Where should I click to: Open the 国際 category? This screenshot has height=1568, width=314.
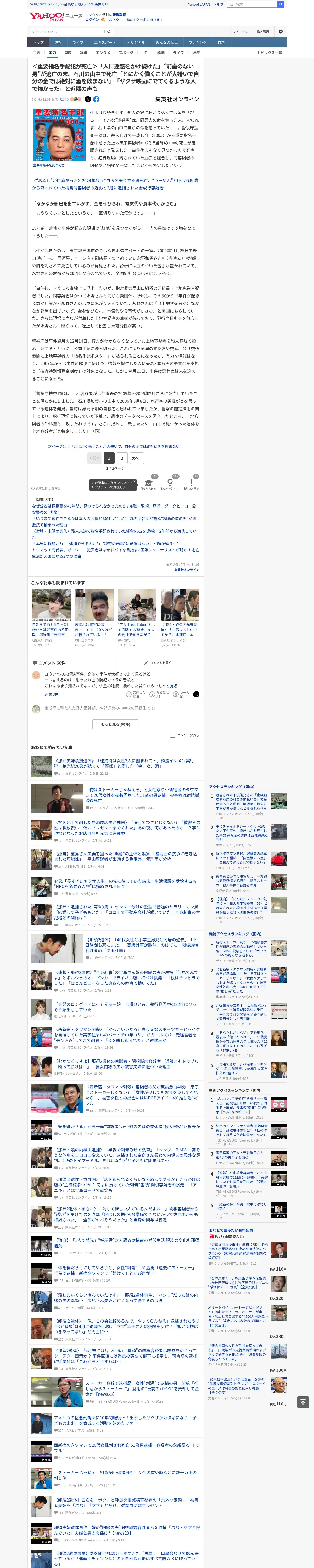(x=68, y=53)
